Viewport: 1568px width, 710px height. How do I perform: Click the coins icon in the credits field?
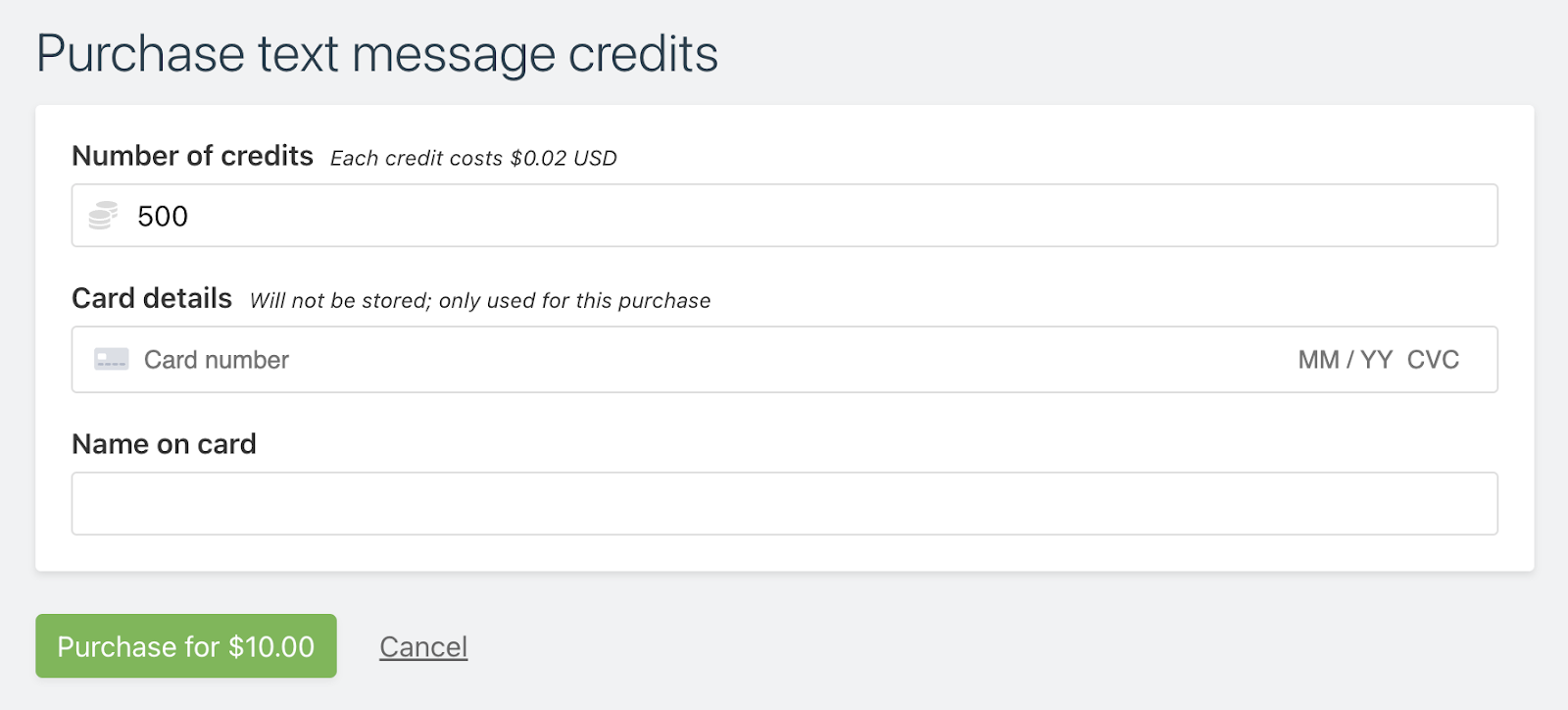pos(103,216)
